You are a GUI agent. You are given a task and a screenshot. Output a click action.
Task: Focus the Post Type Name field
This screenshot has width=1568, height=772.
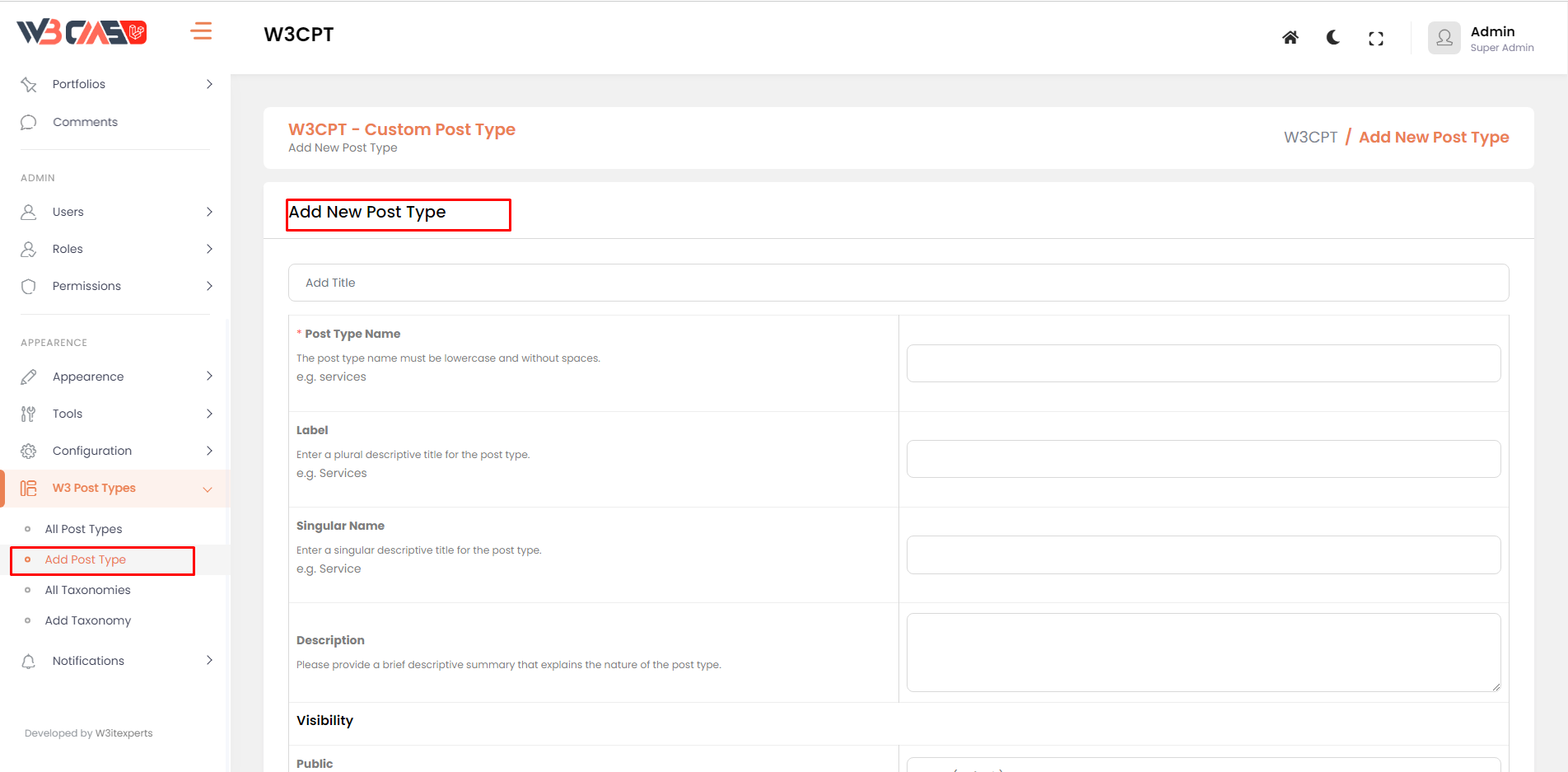tap(1202, 363)
